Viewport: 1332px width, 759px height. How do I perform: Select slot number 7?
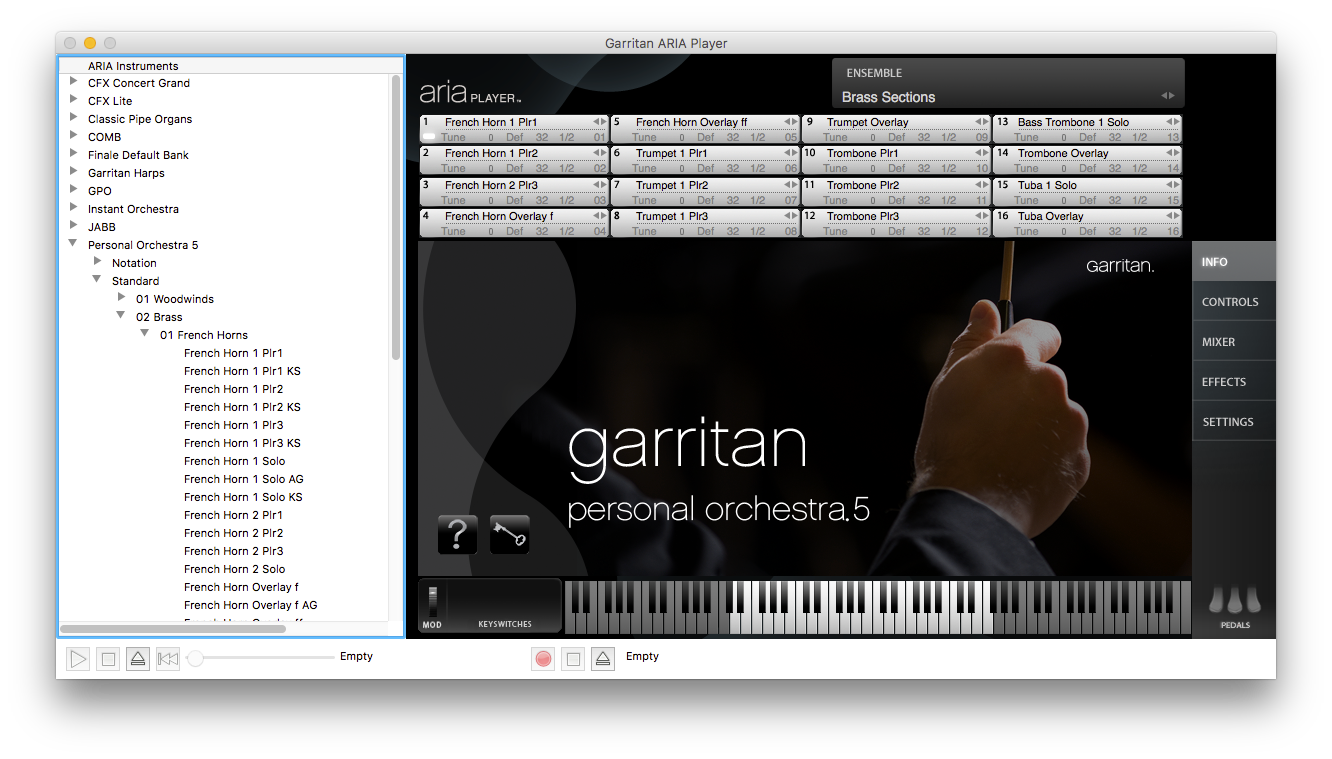tap(617, 185)
